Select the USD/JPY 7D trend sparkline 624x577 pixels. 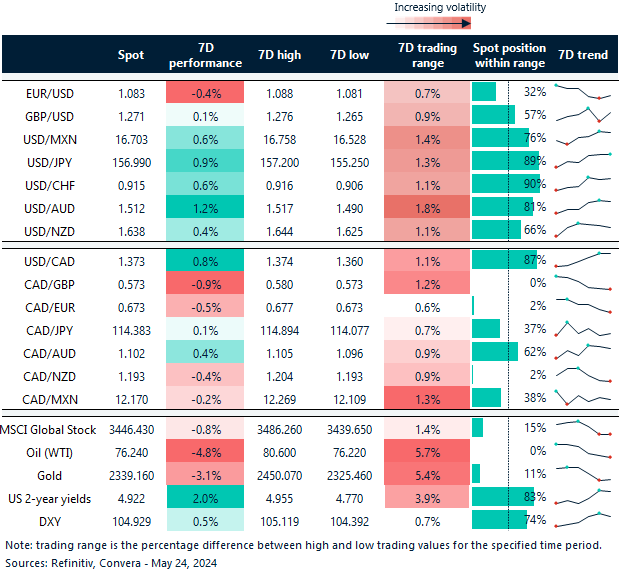tap(582, 160)
